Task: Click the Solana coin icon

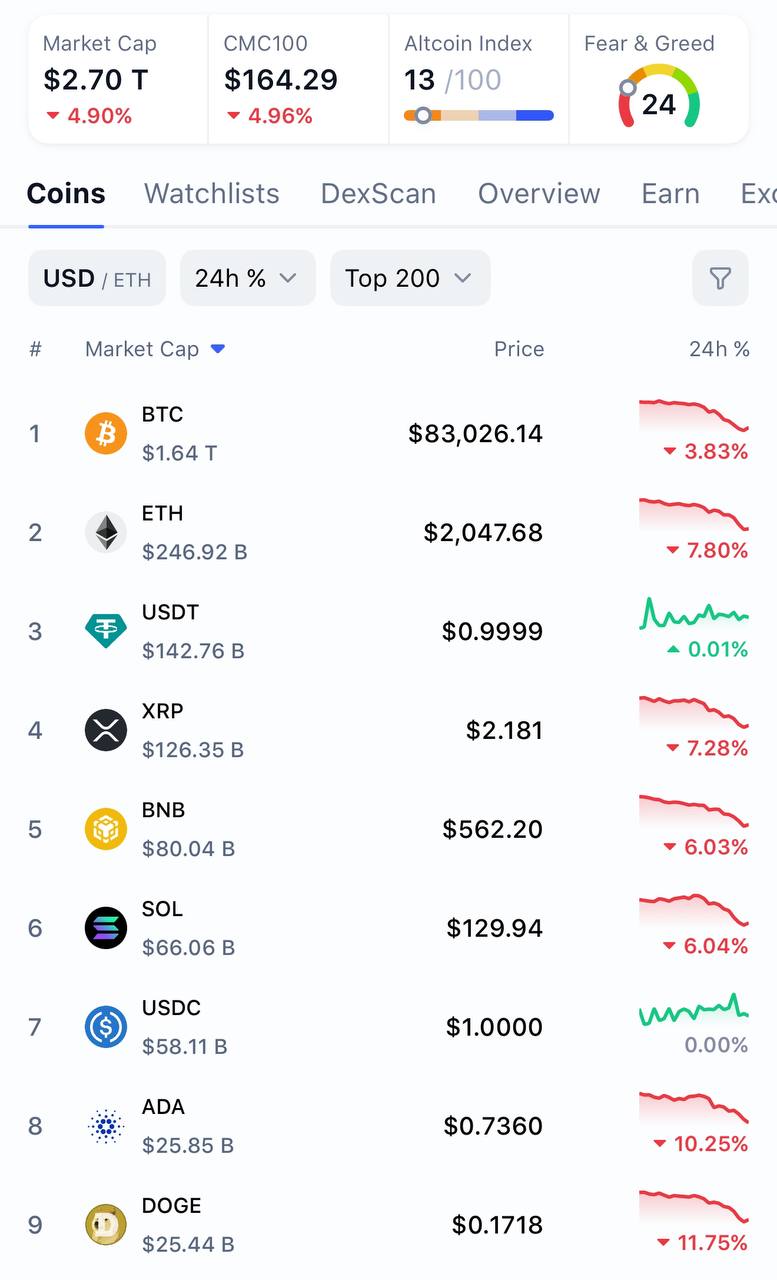Action: pyautogui.click(x=105, y=928)
